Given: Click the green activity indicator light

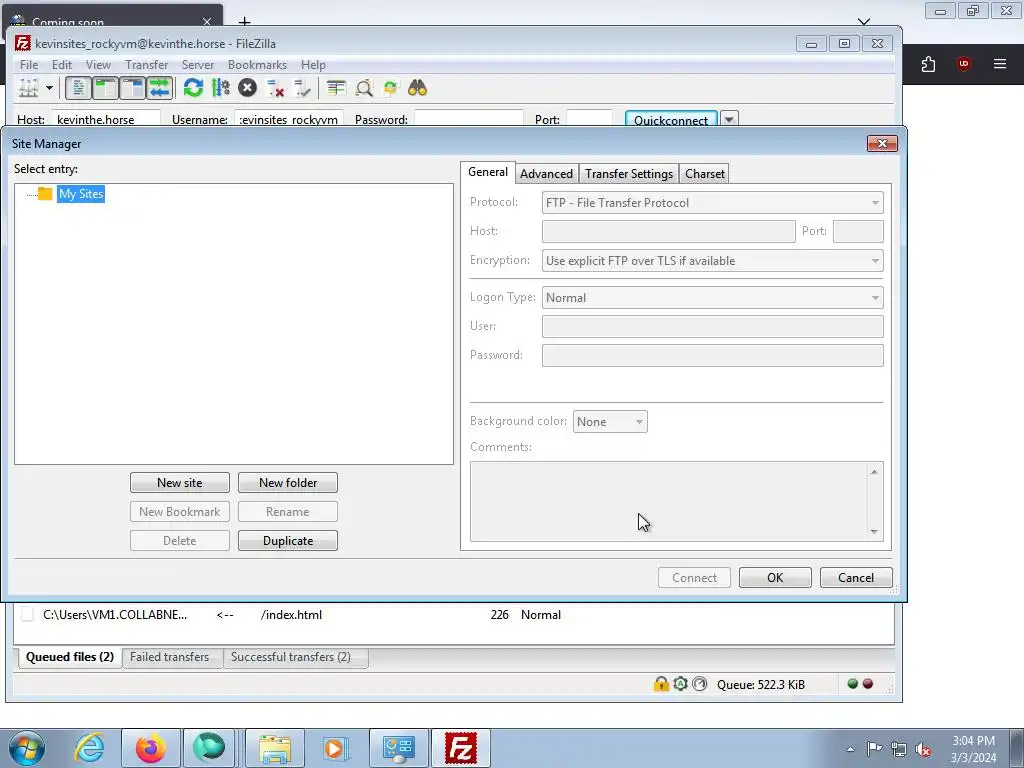Looking at the screenshot, I should point(852,684).
